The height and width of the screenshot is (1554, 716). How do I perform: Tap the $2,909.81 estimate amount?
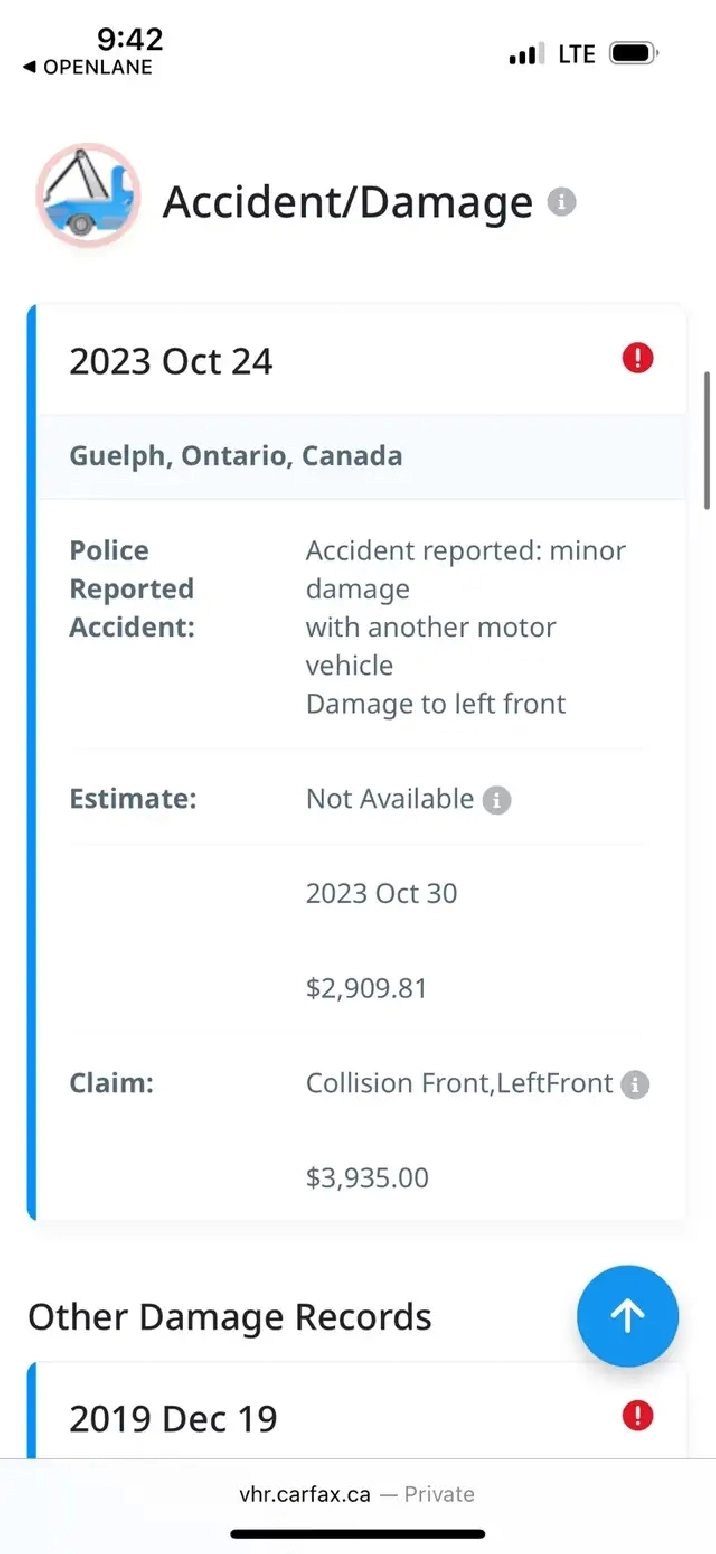(x=367, y=988)
